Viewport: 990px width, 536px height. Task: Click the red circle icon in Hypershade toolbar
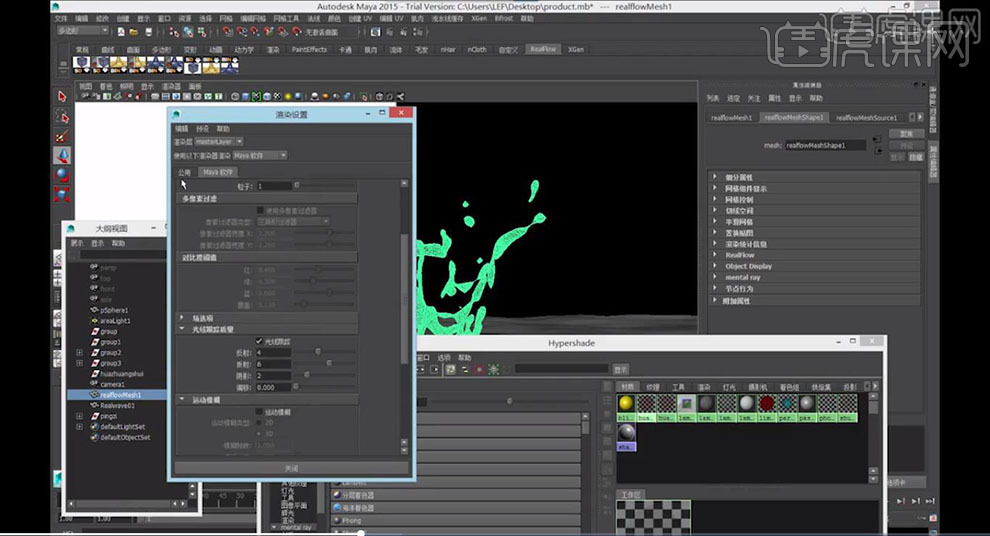coord(479,369)
